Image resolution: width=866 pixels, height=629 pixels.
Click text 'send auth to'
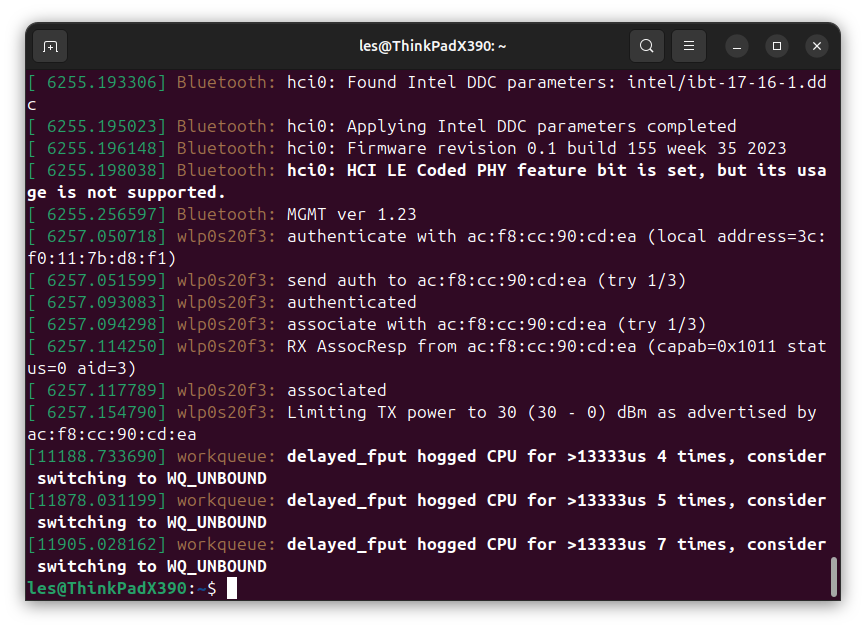[x=347, y=281]
